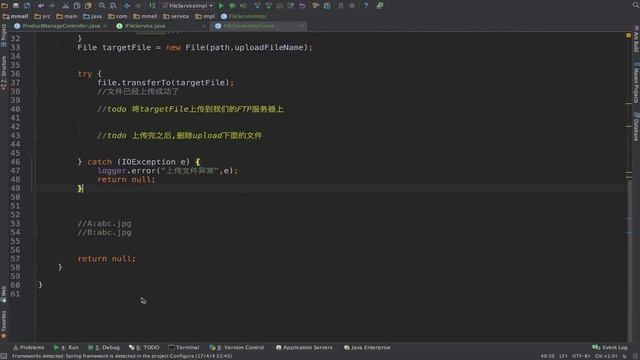Click the Git branch v1.0 widget
The image size is (640, 360).
tap(606, 356)
